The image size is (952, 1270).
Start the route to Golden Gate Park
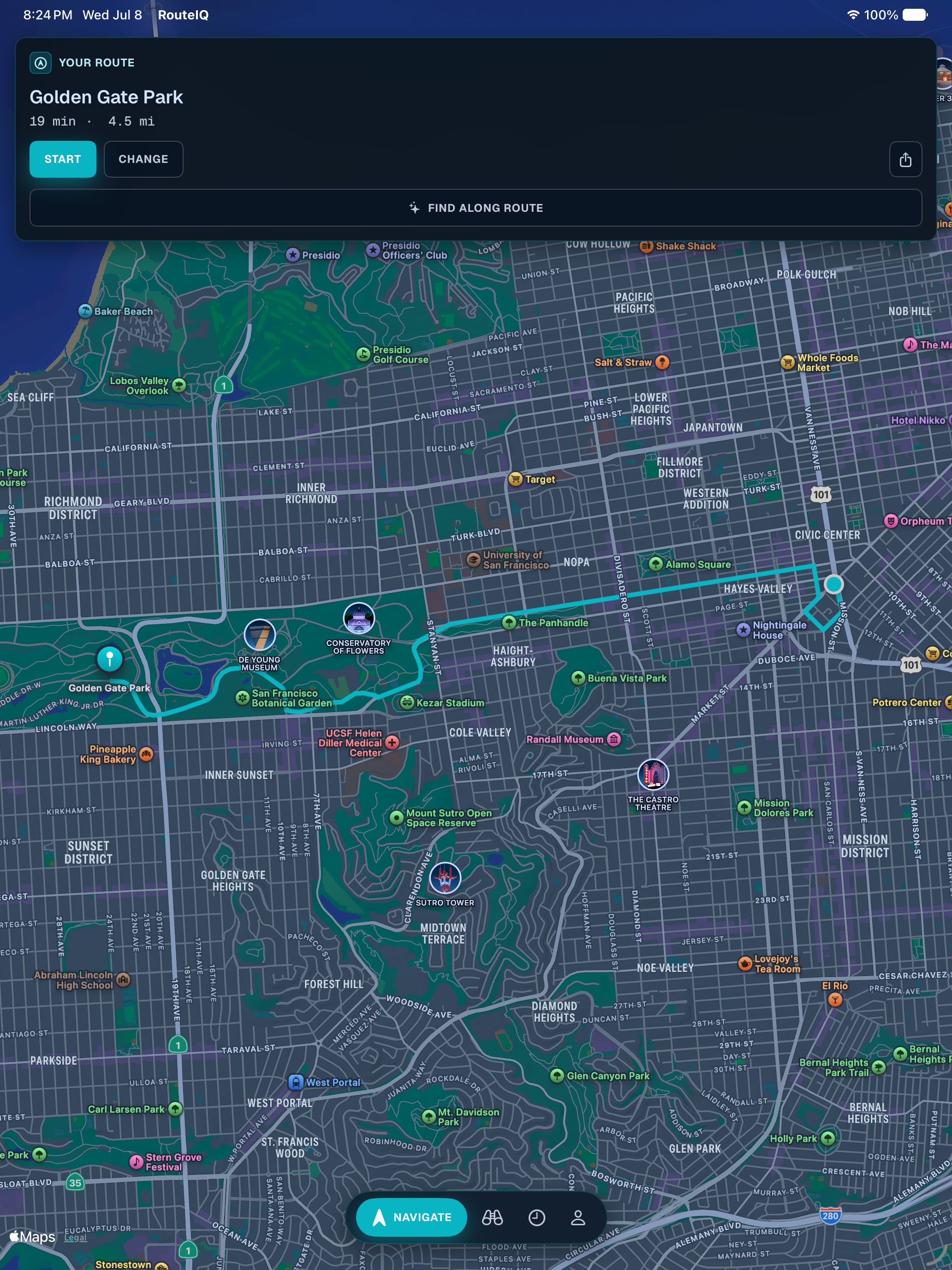(x=63, y=159)
